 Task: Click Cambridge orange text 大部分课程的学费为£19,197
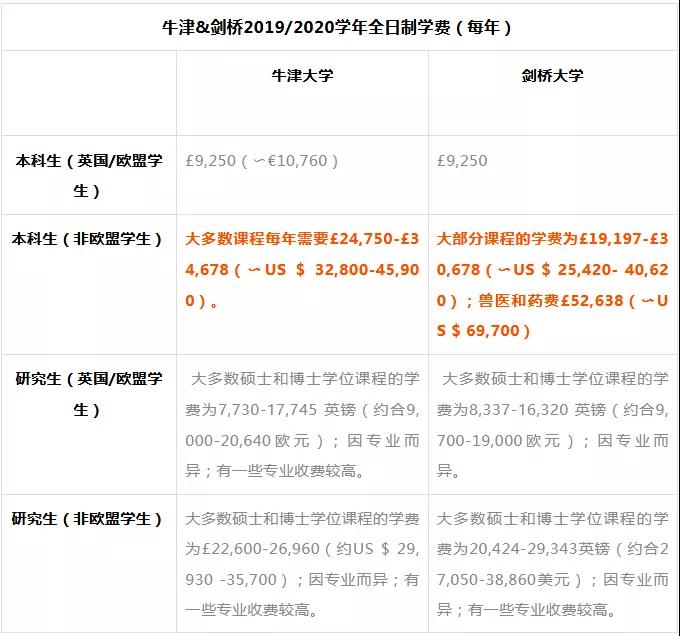539,239
